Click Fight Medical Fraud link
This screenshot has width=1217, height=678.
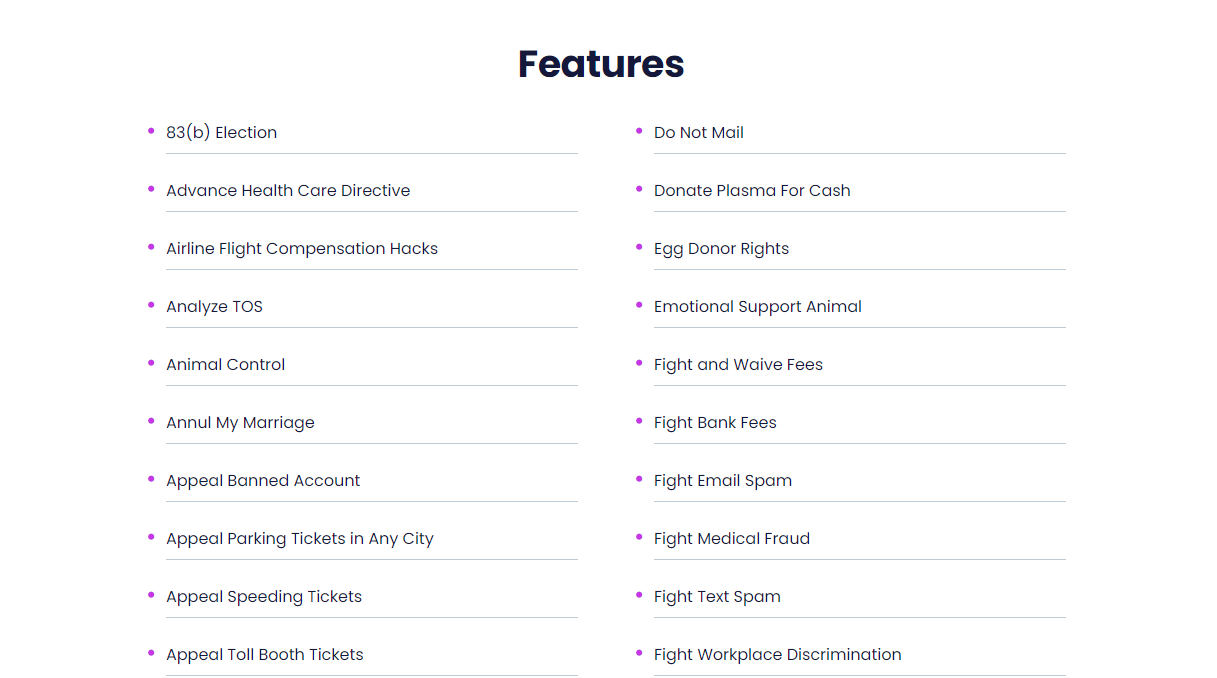(732, 538)
